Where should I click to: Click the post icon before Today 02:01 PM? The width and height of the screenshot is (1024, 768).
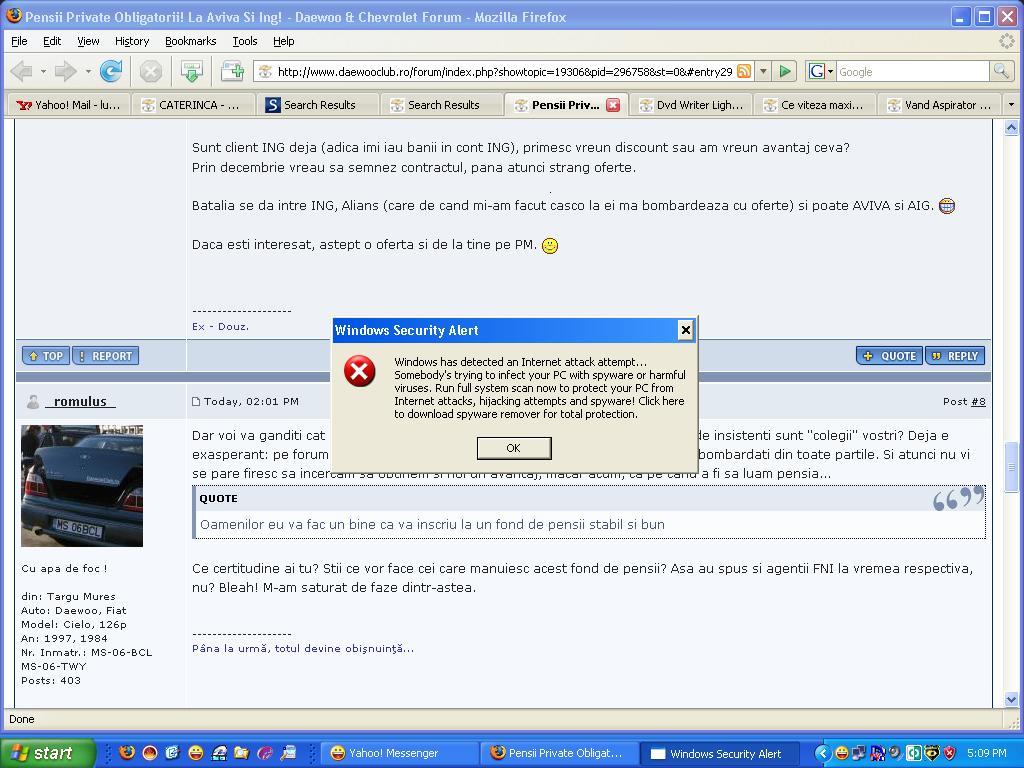tap(196, 402)
